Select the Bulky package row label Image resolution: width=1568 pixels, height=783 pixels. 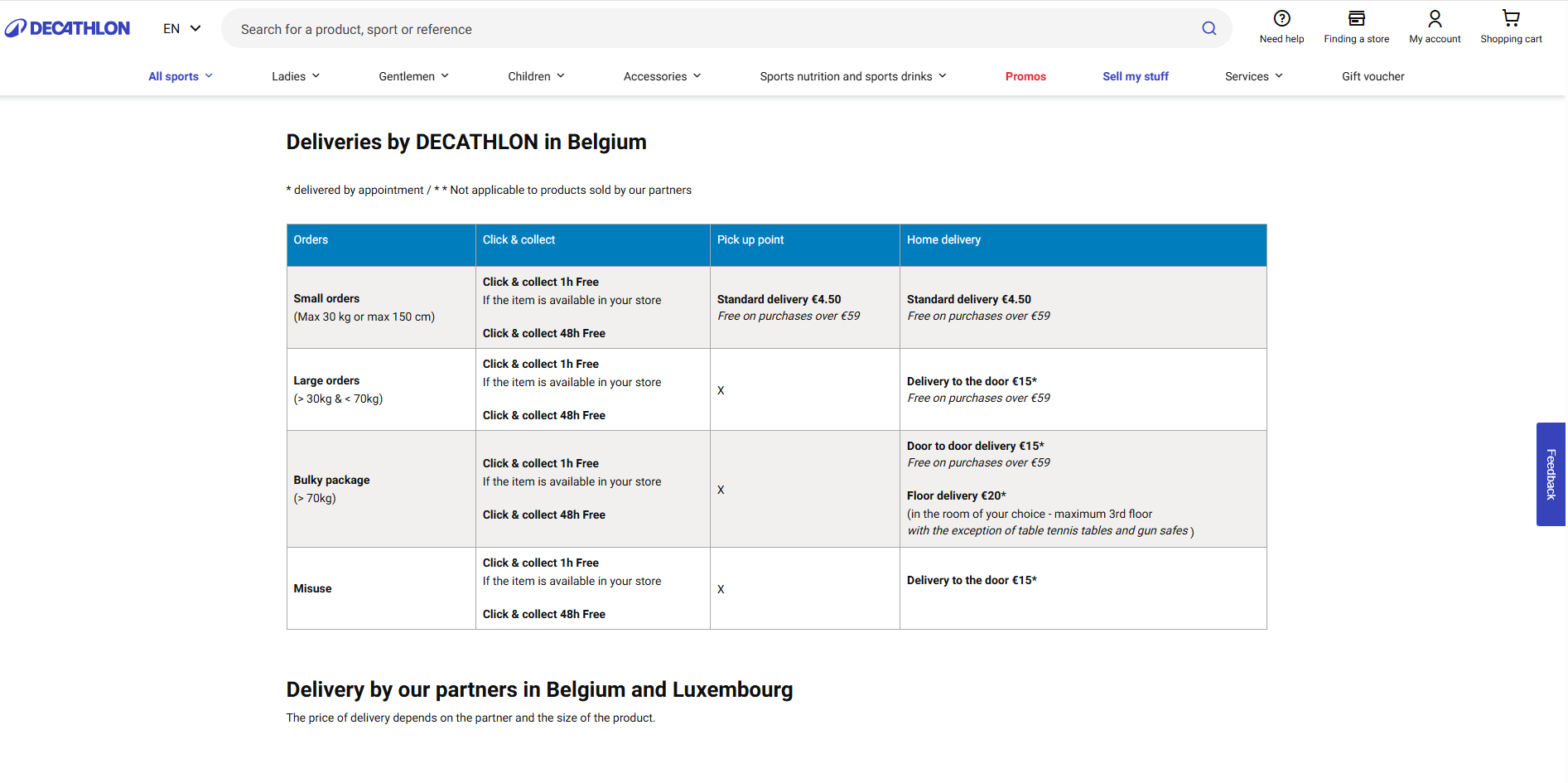(331, 480)
